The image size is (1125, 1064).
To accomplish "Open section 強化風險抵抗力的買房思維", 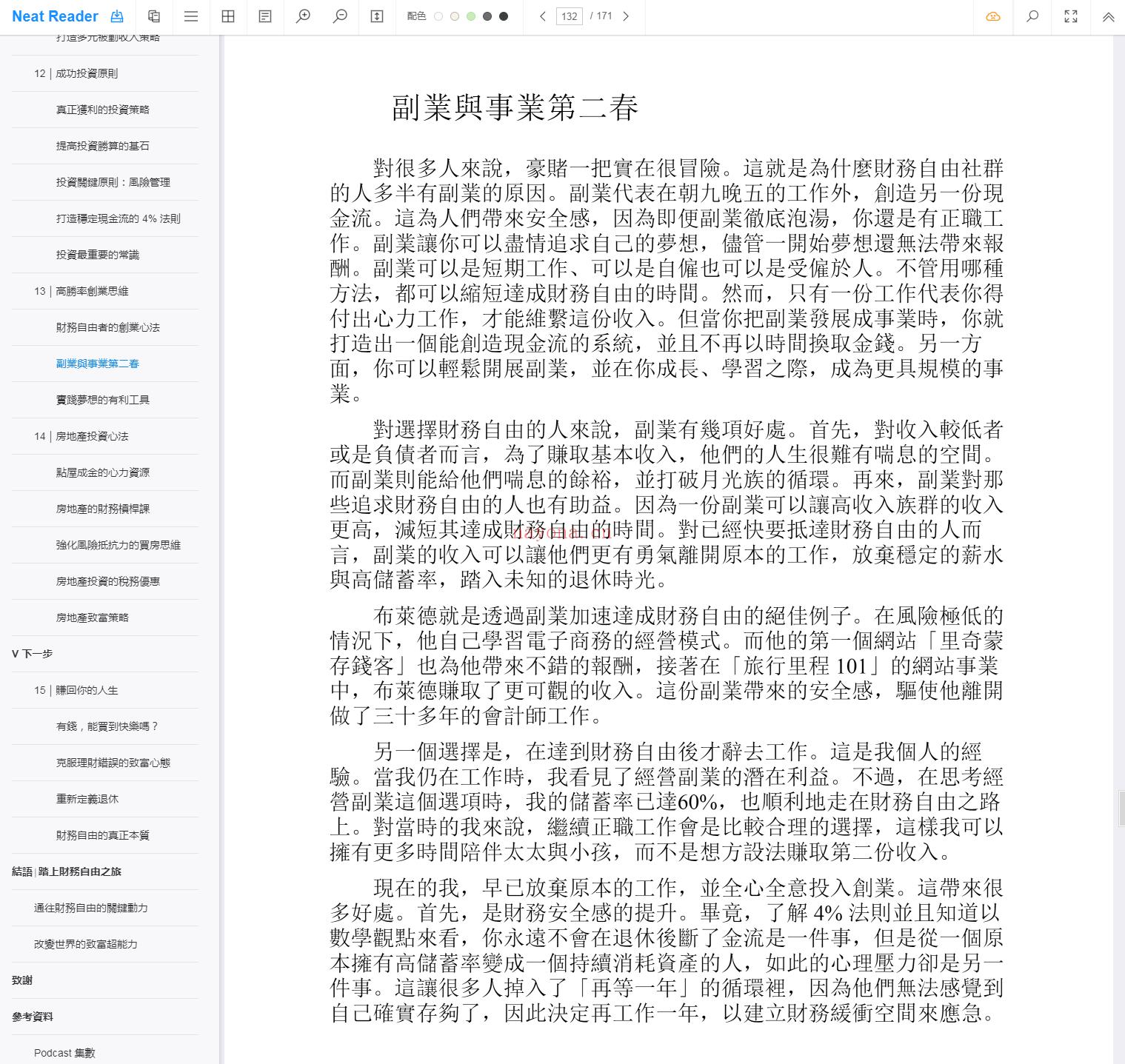I will [118, 545].
